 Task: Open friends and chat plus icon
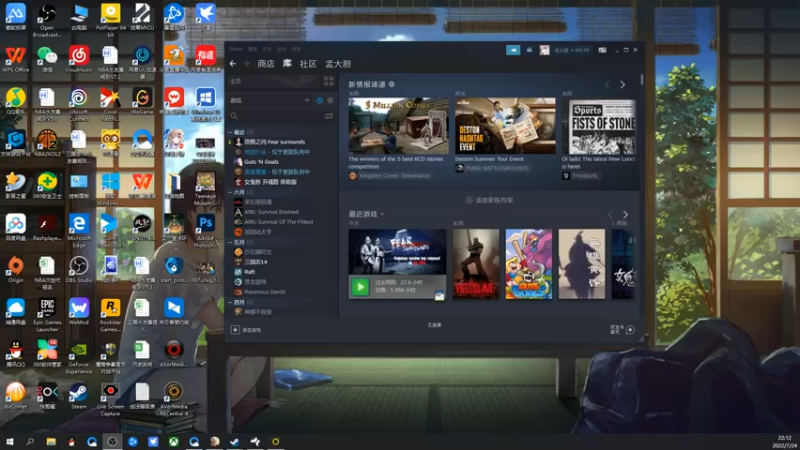(x=630, y=330)
